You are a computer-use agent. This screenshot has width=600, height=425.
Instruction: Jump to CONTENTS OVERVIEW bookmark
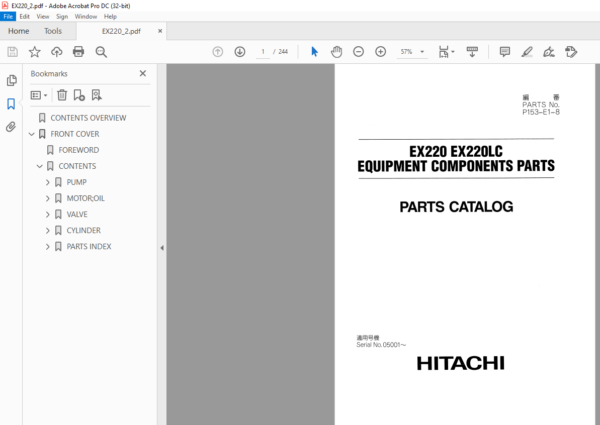[x=88, y=118]
